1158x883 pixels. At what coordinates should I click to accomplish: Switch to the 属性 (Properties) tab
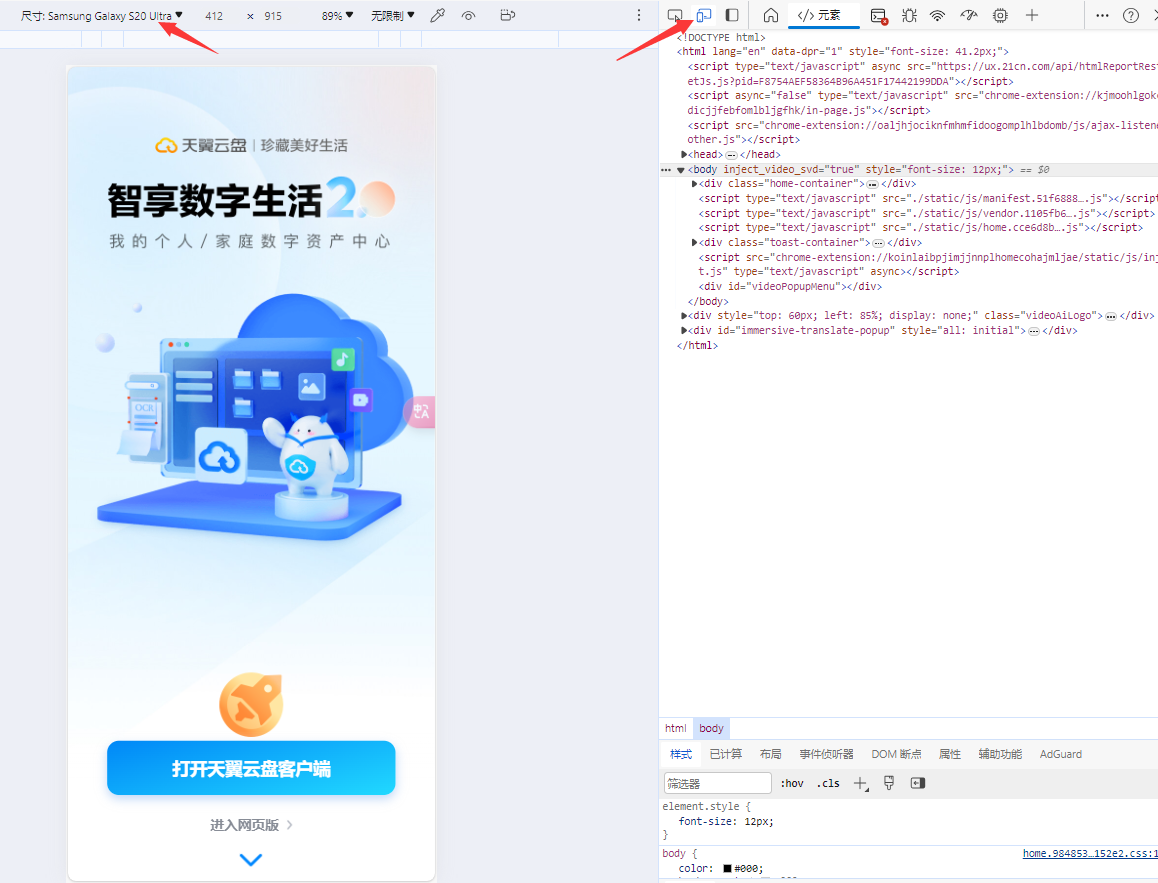click(950, 754)
